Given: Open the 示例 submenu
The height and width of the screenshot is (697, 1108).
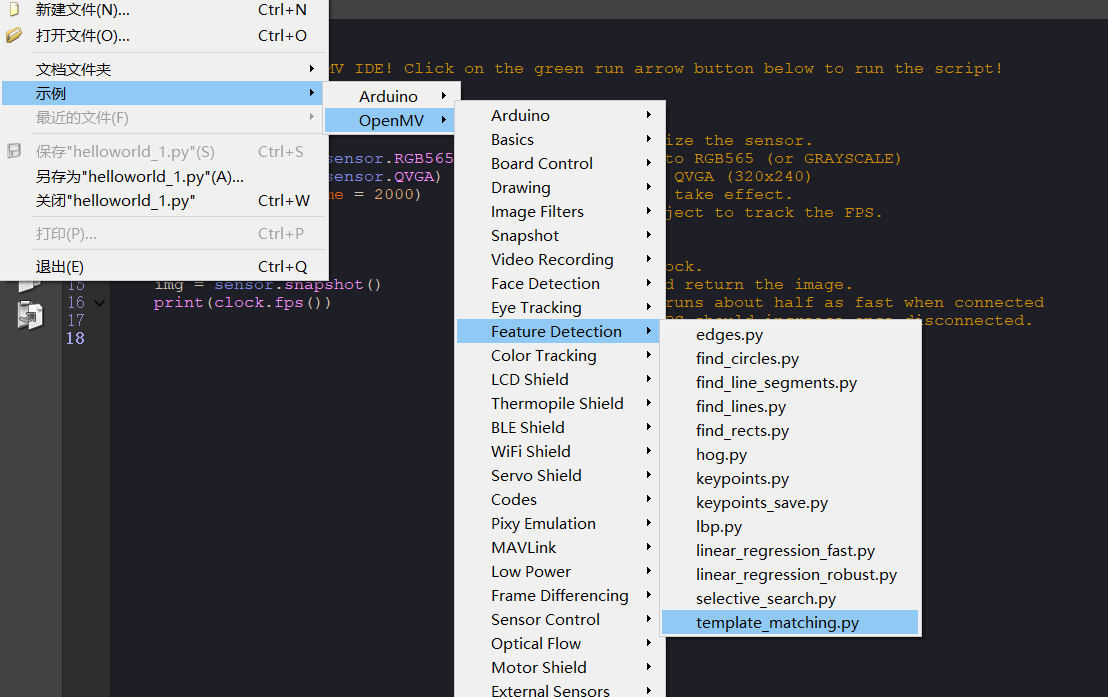Looking at the screenshot, I should click(x=162, y=93).
